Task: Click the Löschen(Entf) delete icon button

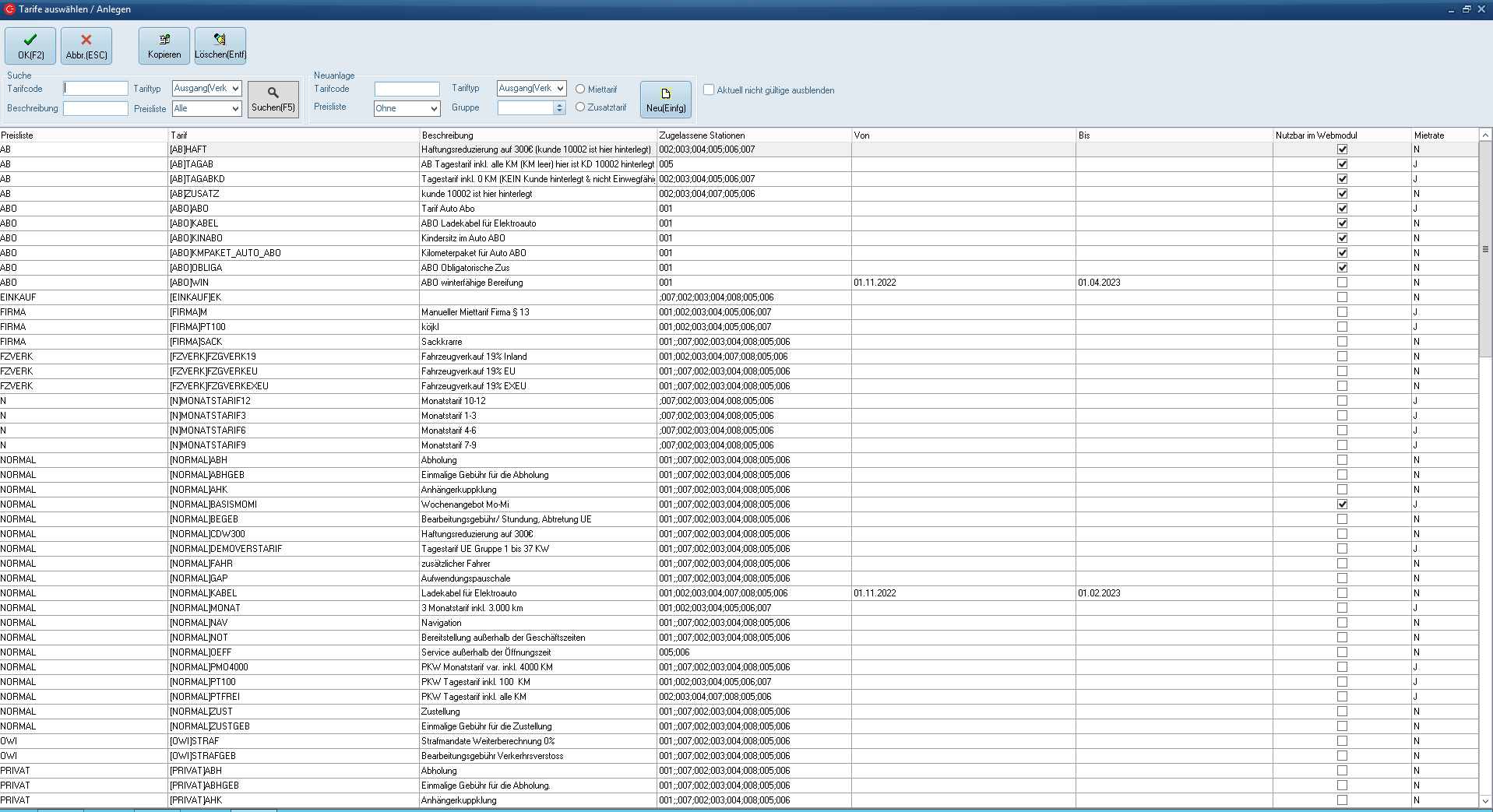Action: [220, 46]
